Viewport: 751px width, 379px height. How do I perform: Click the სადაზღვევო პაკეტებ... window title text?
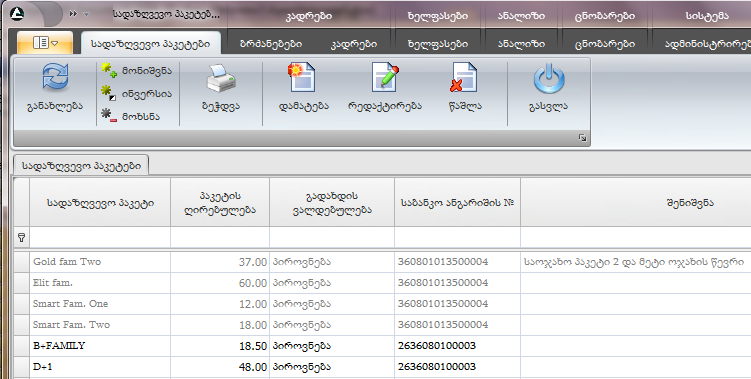166,14
